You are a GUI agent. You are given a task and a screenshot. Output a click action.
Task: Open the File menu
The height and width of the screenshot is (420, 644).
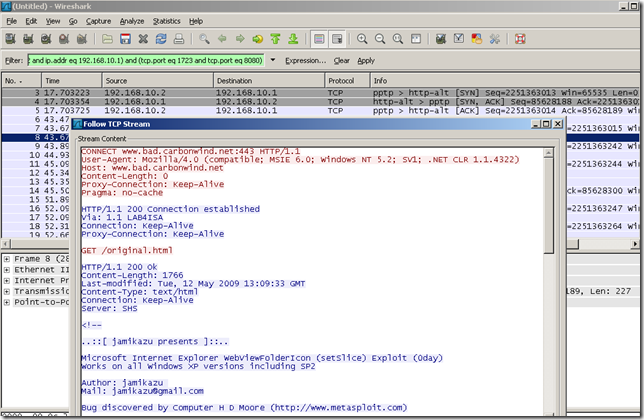pyautogui.click(x=12, y=21)
